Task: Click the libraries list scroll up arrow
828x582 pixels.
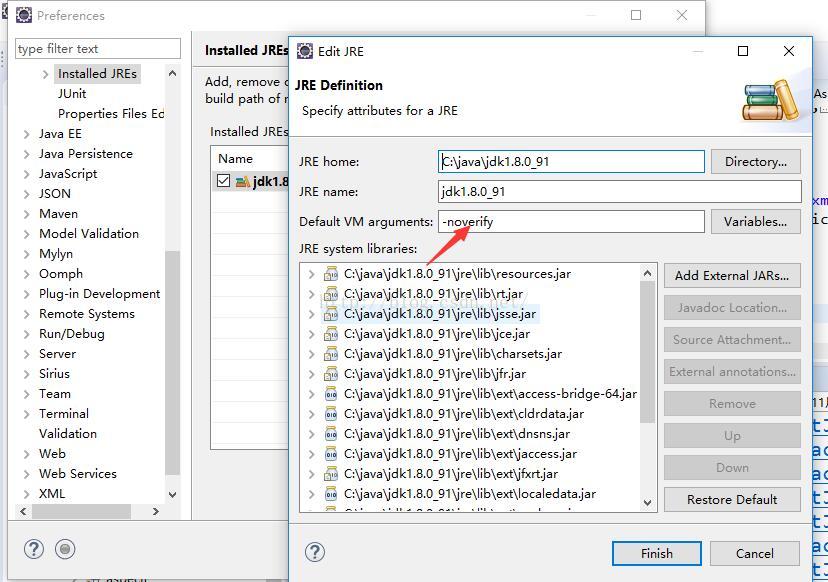Action: tap(647, 273)
